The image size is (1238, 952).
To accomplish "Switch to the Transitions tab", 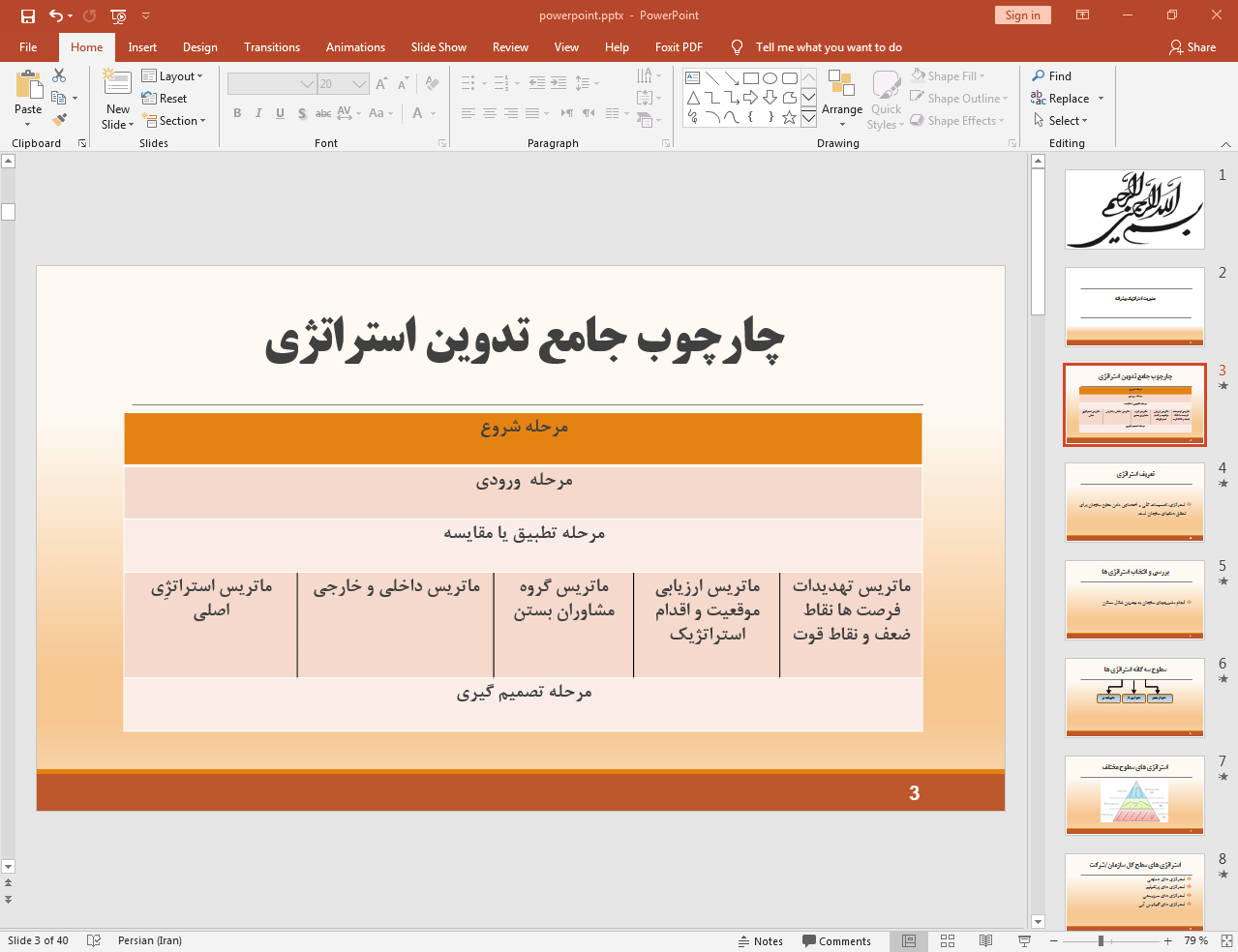I will click(272, 47).
